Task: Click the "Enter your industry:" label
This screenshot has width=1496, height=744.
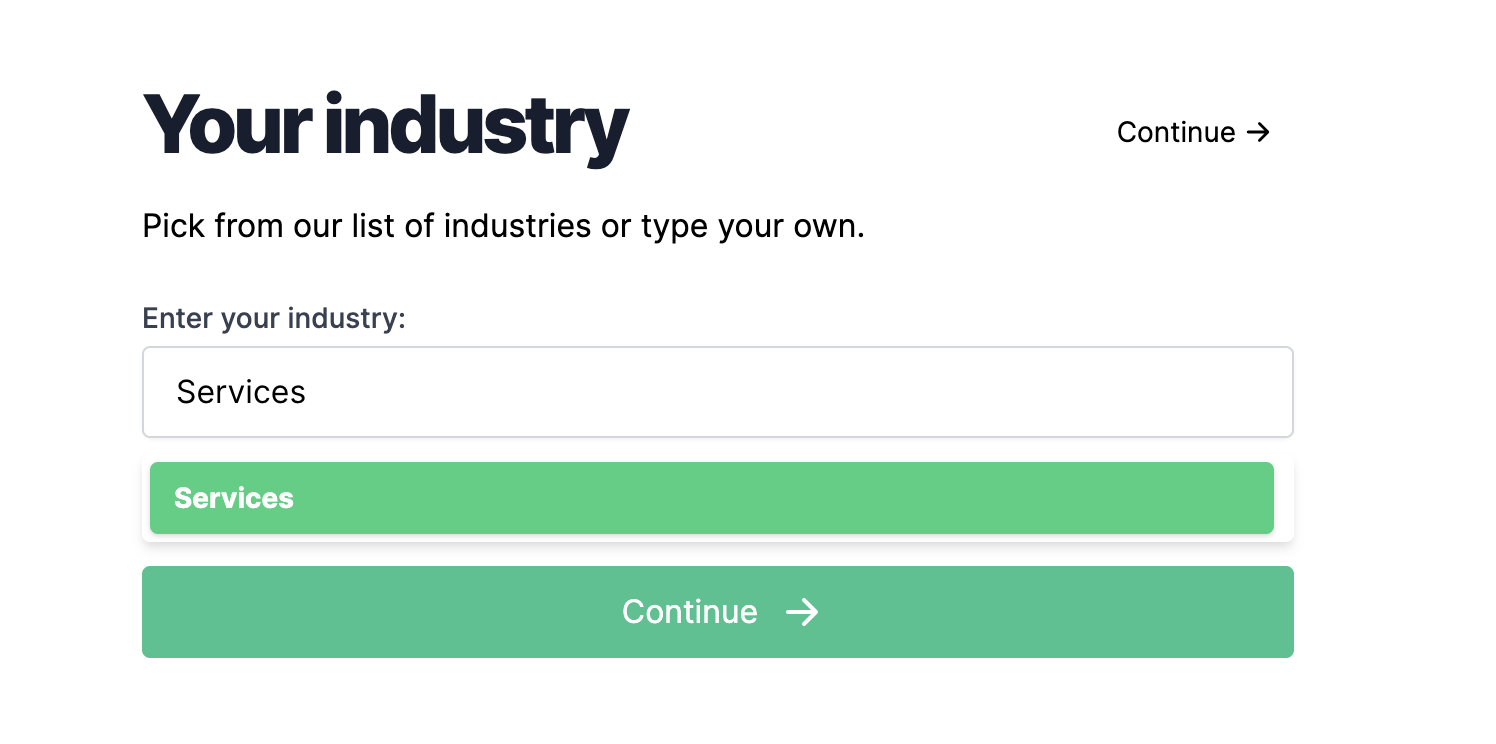Action: click(x=274, y=318)
